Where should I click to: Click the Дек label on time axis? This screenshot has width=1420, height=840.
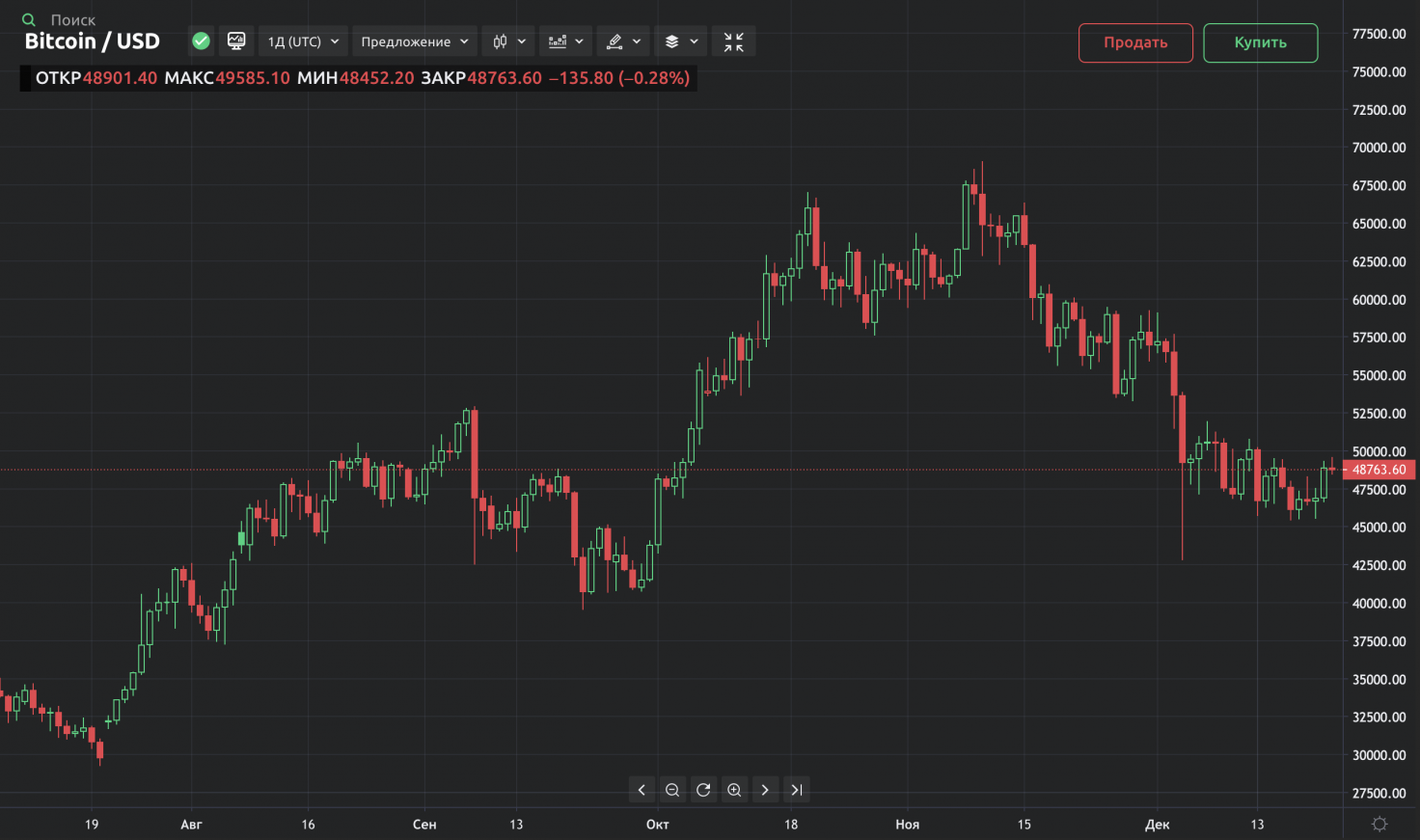[1157, 825]
